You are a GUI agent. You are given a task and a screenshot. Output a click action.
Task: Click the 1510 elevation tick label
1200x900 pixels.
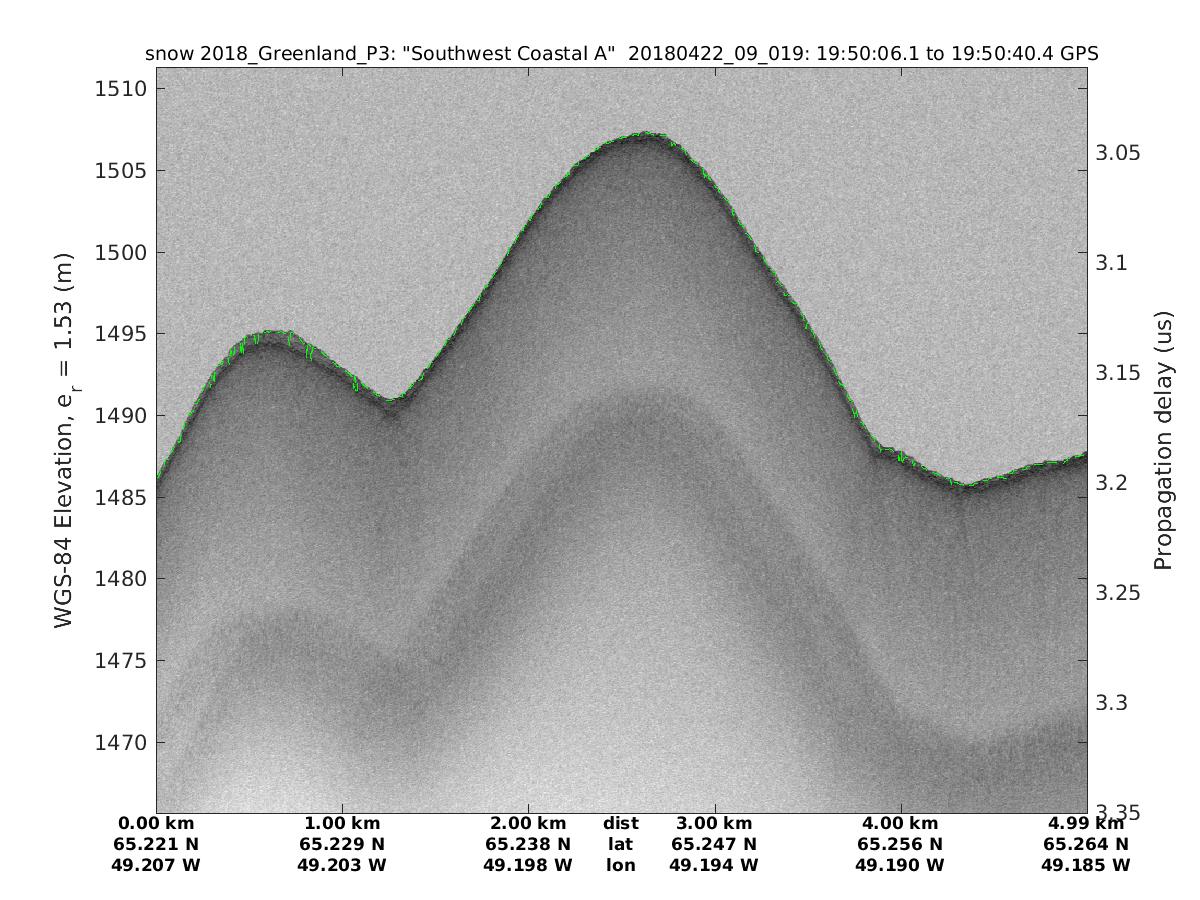tap(120, 89)
